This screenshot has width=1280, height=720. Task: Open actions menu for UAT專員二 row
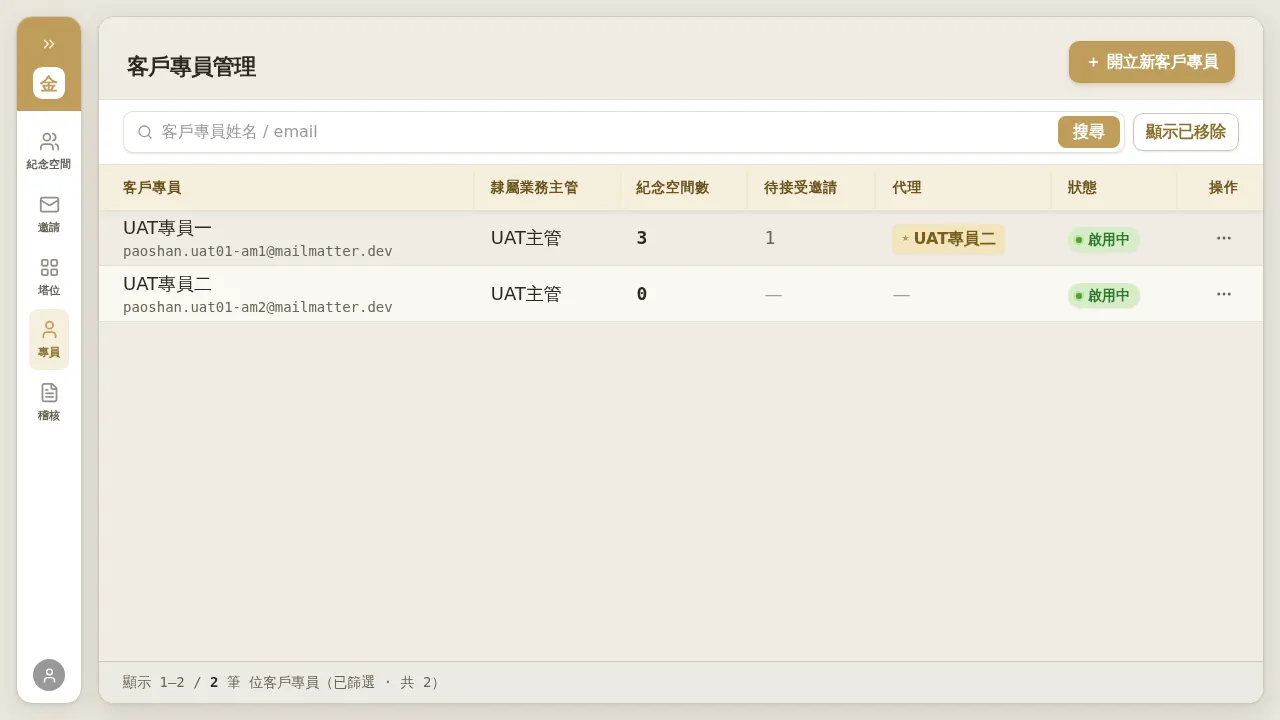point(1224,294)
